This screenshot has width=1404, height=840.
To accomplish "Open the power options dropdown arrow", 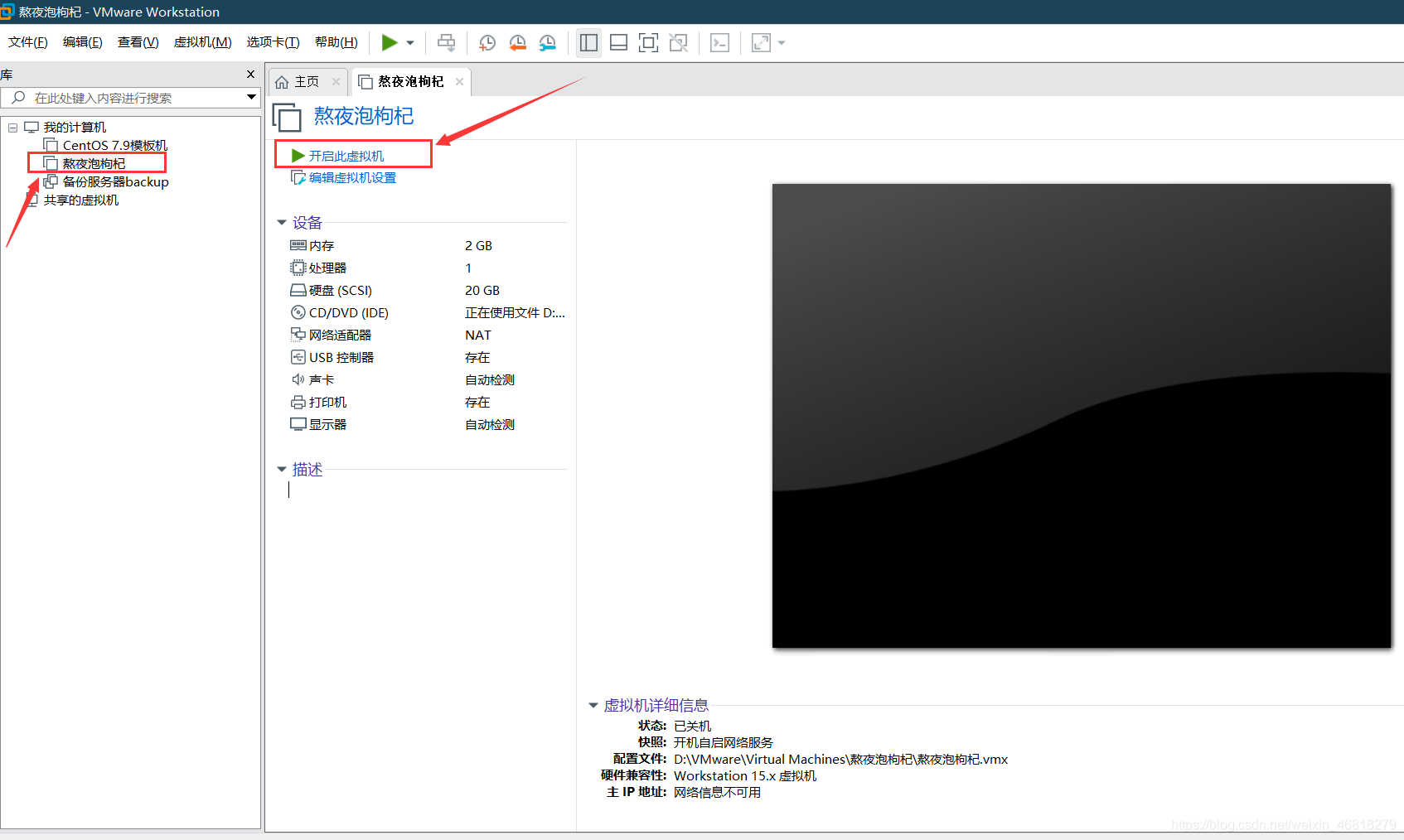I will pyautogui.click(x=410, y=43).
